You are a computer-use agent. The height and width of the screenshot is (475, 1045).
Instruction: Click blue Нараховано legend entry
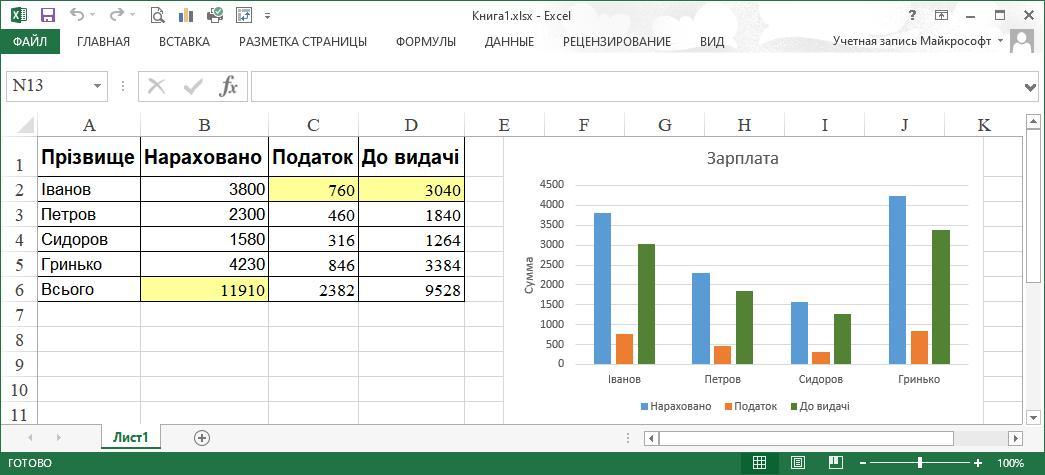point(676,406)
